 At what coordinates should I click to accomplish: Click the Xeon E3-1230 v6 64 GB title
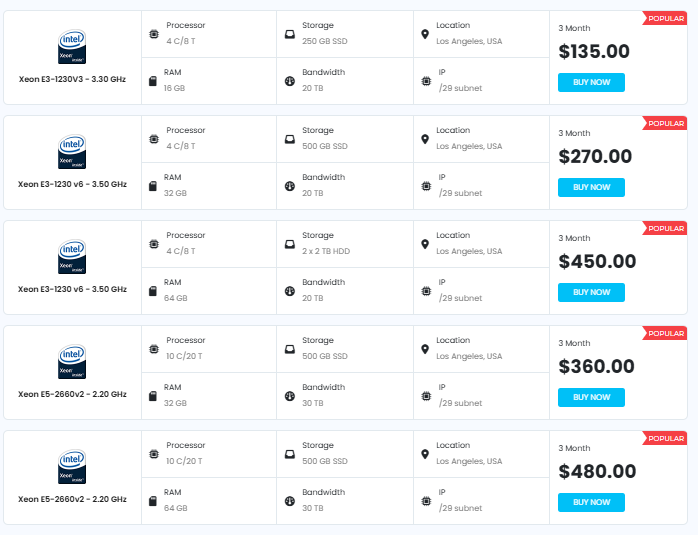tap(72, 289)
